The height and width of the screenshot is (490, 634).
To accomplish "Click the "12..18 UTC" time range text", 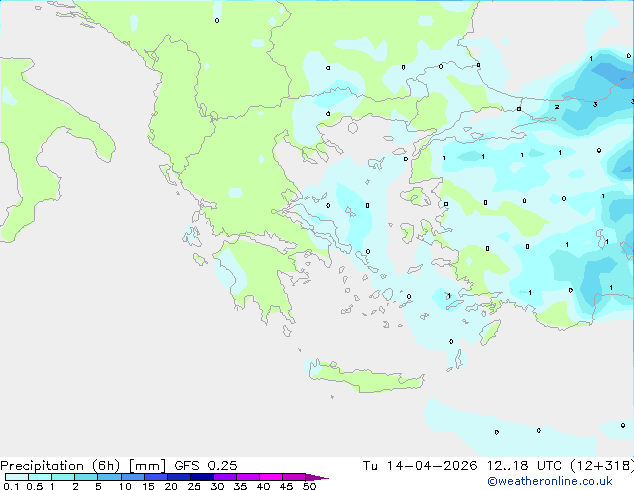I will (x=524, y=466).
